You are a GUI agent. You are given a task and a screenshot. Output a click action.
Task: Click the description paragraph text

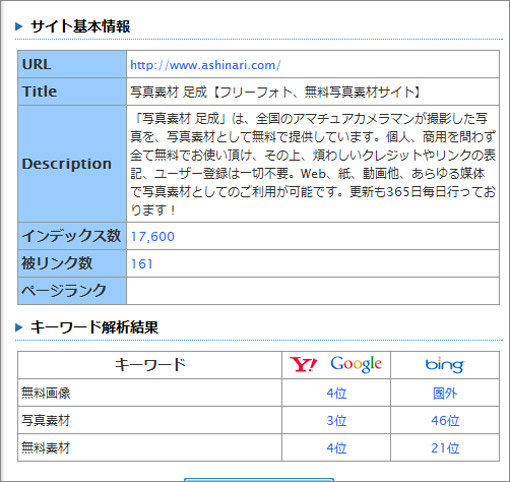click(313, 164)
